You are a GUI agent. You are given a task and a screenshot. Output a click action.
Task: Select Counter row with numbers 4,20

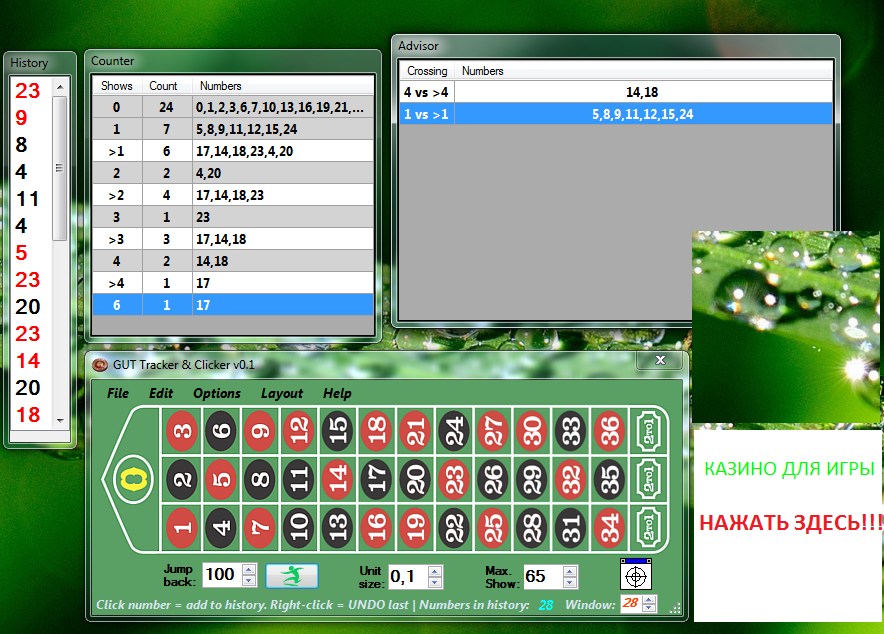233,173
